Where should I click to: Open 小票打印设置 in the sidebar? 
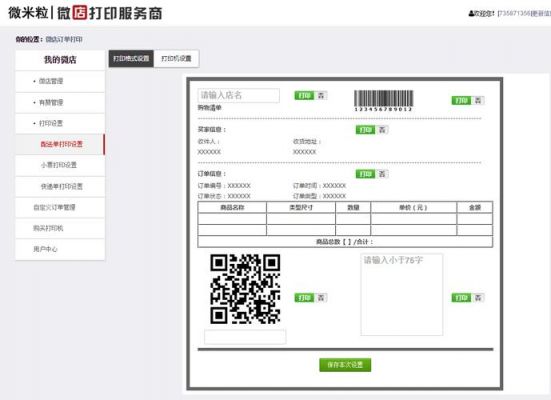(x=60, y=165)
